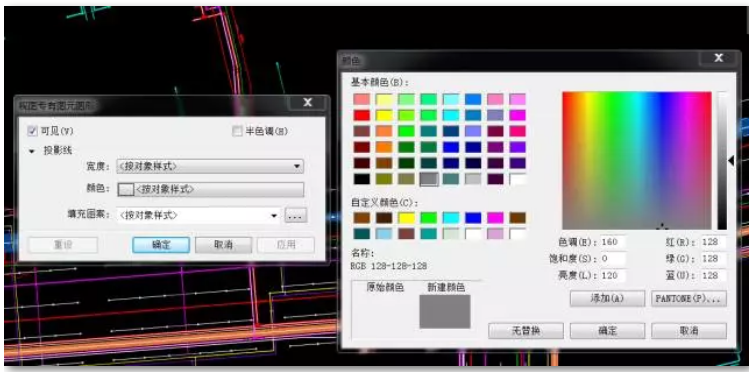The width and height of the screenshot is (754, 372).
Task: Select the selected gray 128 basic swatch
Action: pyautogui.click(x=428, y=179)
